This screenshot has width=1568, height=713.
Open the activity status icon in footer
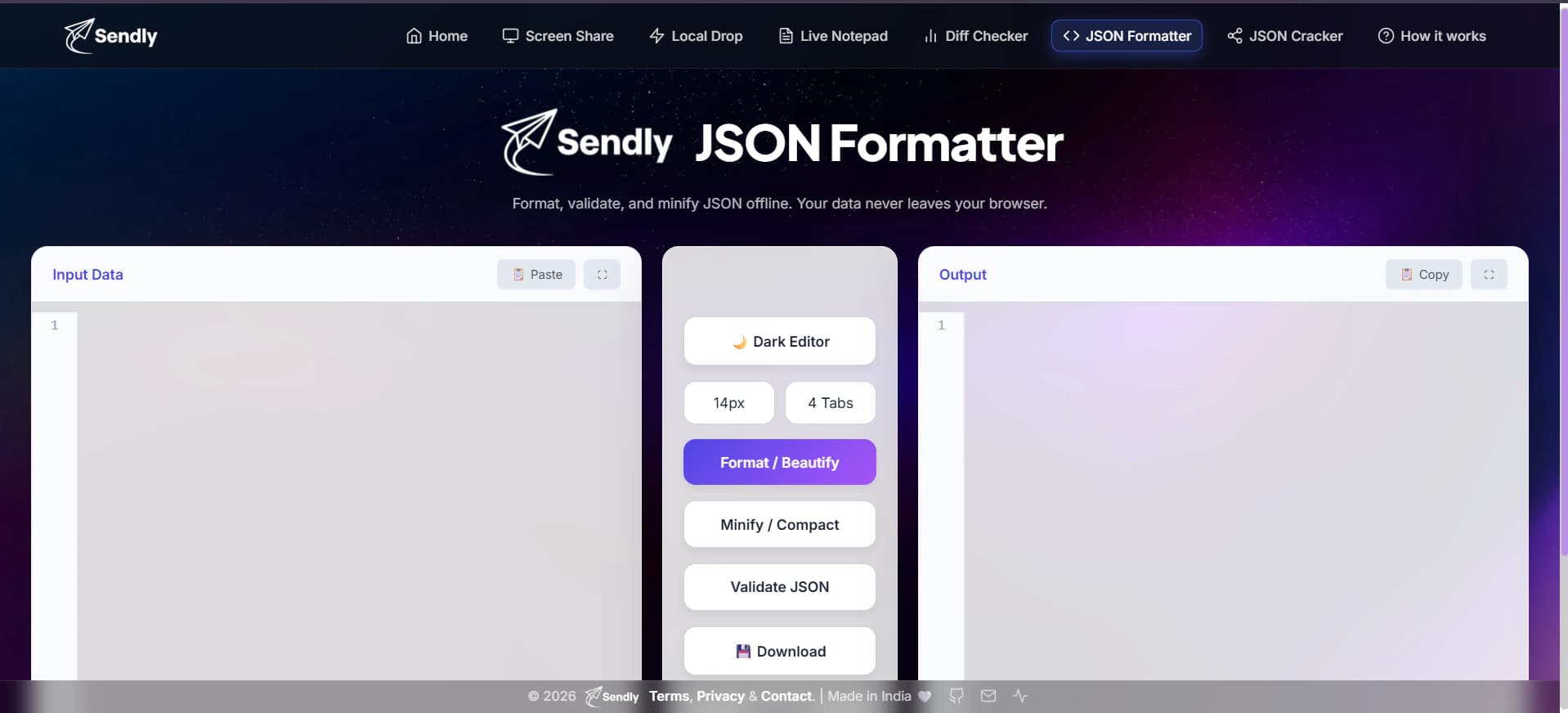1020,696
